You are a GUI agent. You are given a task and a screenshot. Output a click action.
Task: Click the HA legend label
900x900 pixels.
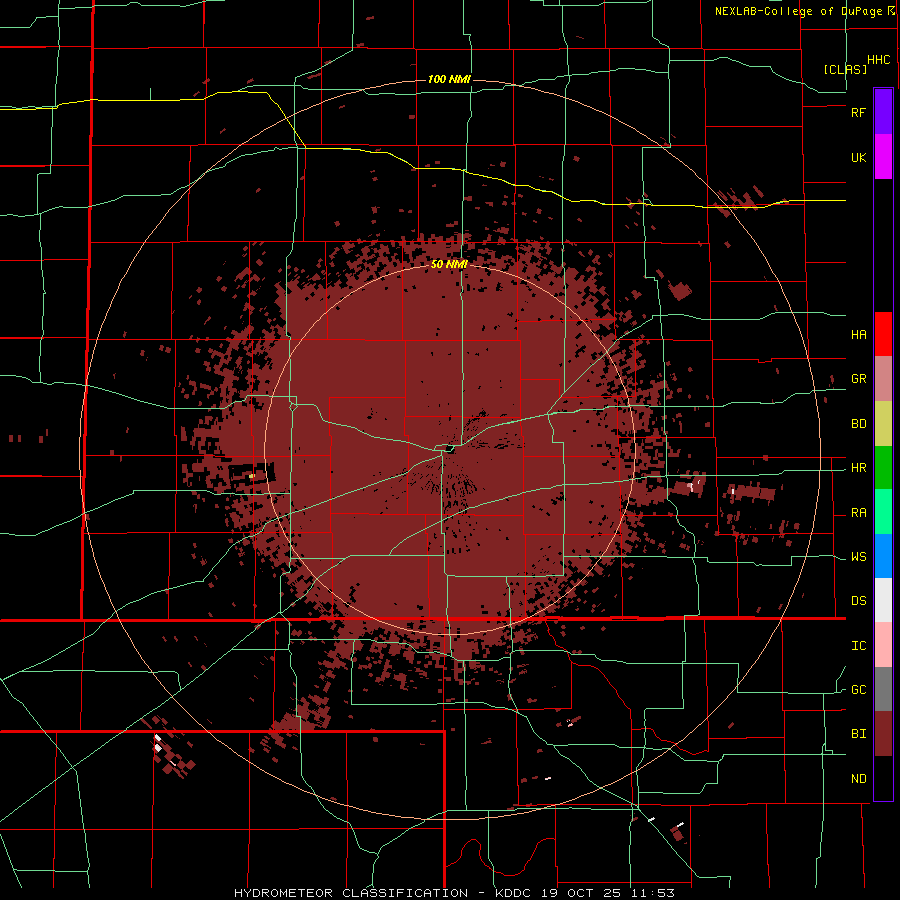tap(858, 335)
